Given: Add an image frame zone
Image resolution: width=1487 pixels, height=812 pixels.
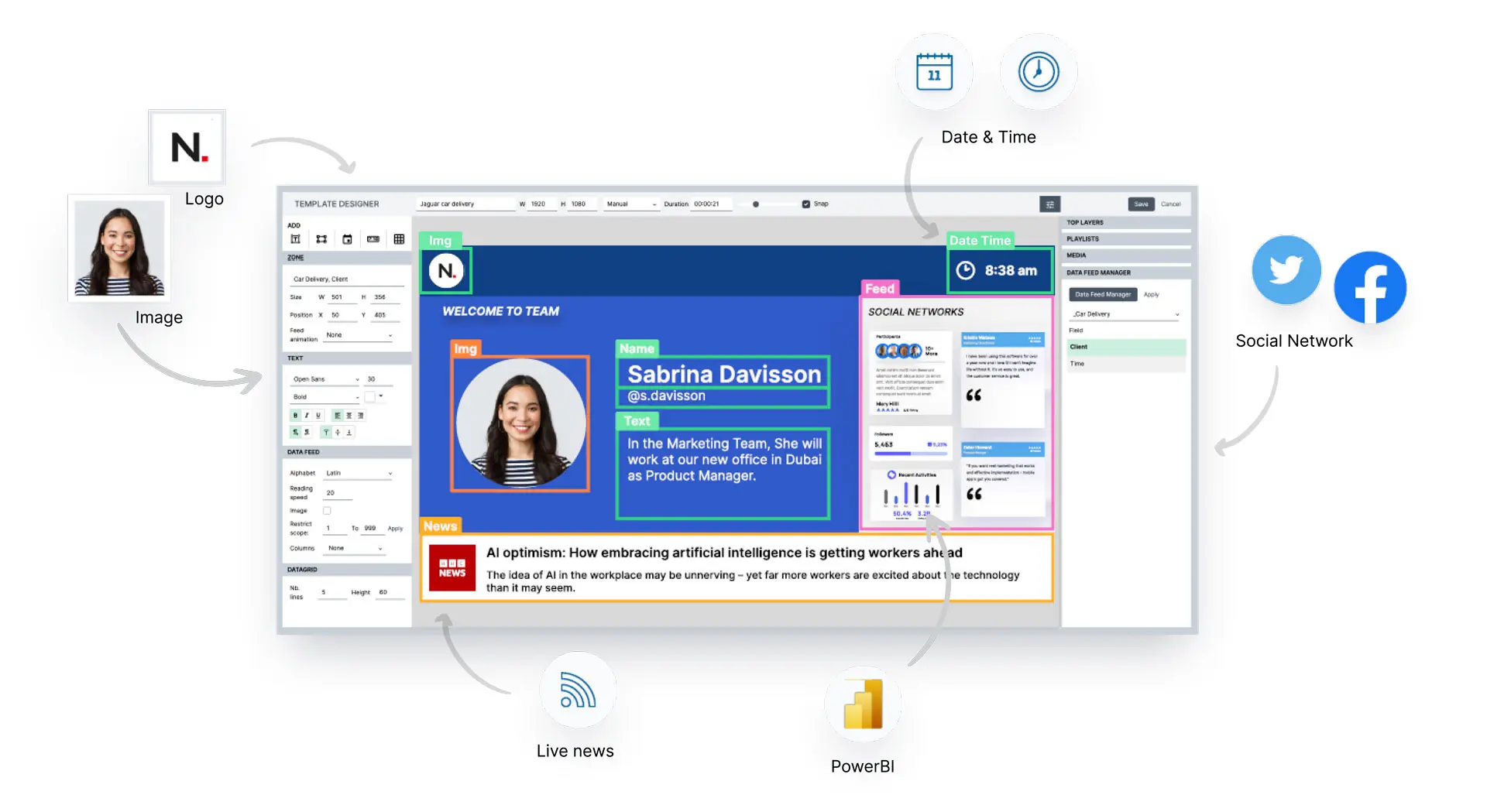Looking at the screenshot, I should (321, 239).
